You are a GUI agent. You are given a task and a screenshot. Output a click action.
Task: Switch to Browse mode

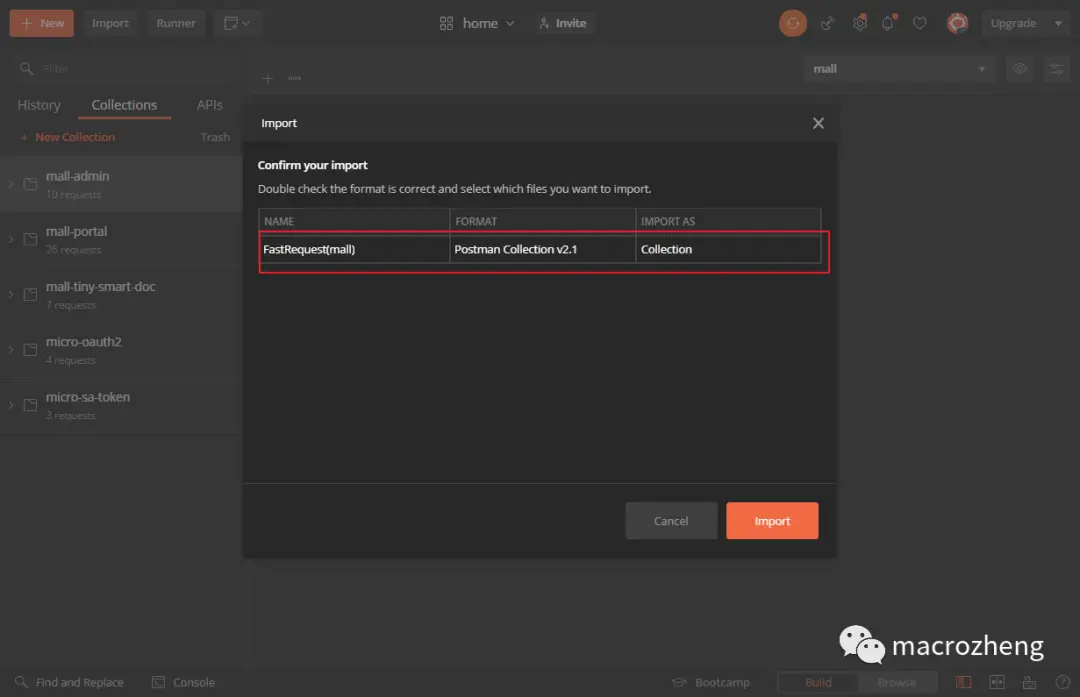coord(897,681)
